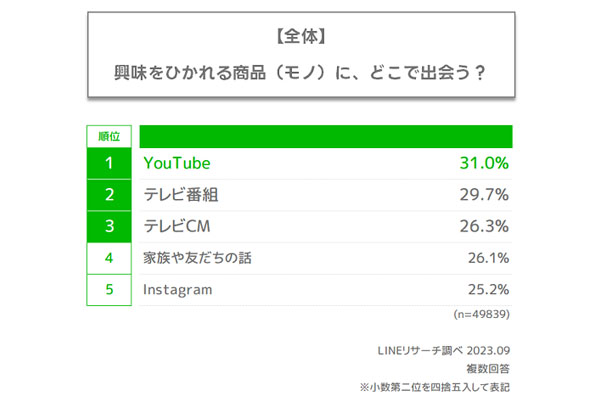Click the 31.0% value
600x400 pixels.
[x=484, y=162]
